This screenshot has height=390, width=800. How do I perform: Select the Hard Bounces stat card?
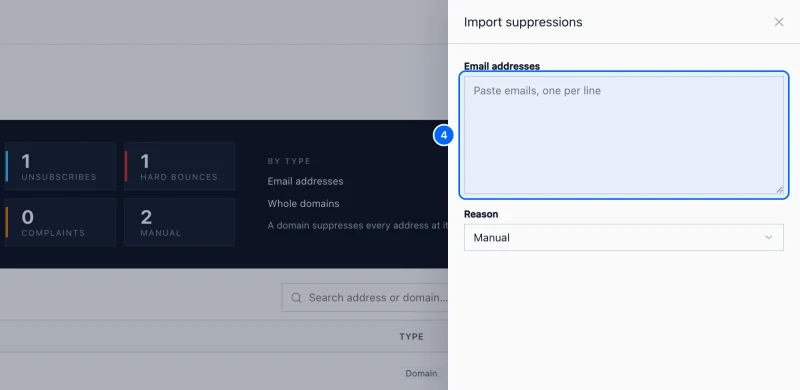coord(180,166)
